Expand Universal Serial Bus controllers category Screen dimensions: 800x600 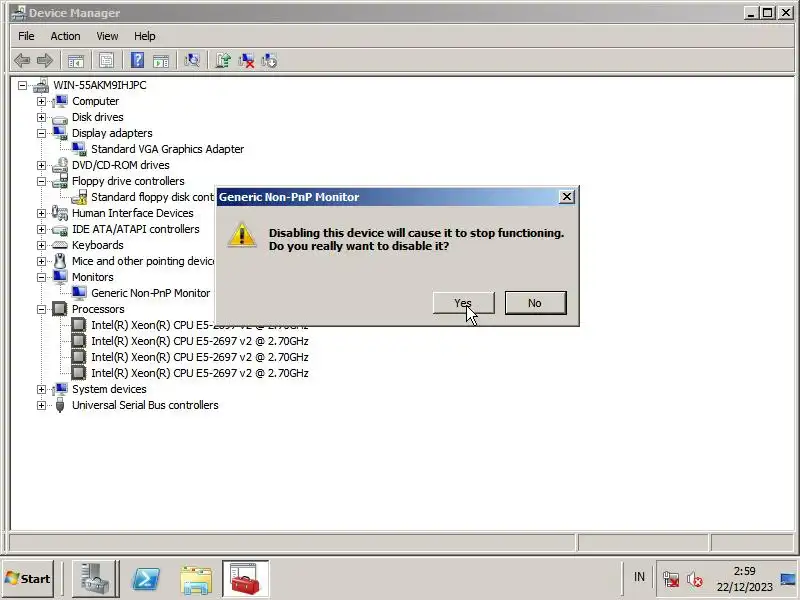pyautogui.click(x=41, y=406)
